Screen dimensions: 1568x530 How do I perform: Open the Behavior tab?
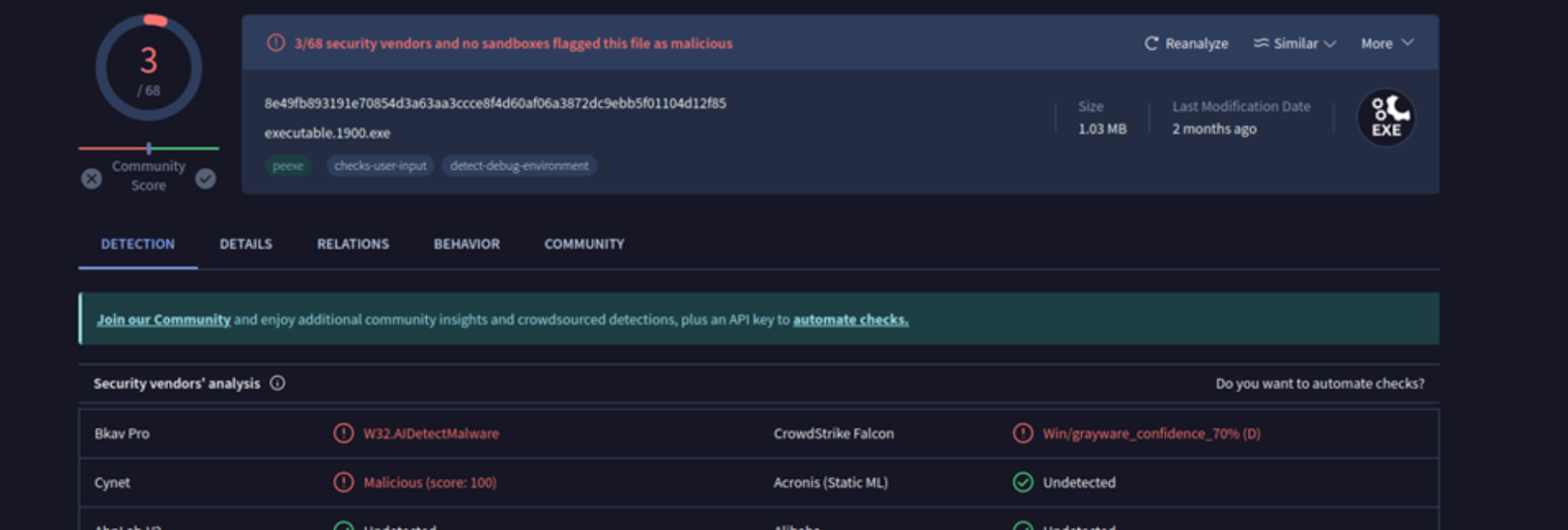pyautogui.click(x=466, y=244)
